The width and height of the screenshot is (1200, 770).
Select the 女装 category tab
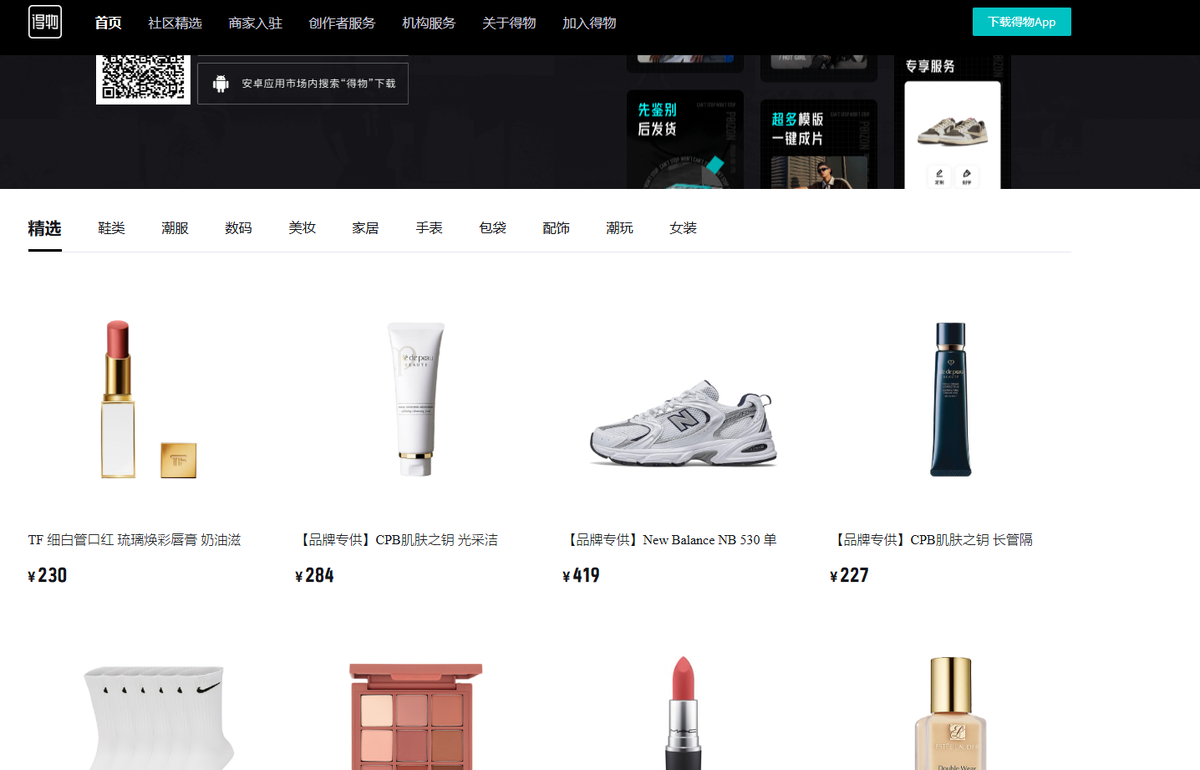(x=683, y=228)
